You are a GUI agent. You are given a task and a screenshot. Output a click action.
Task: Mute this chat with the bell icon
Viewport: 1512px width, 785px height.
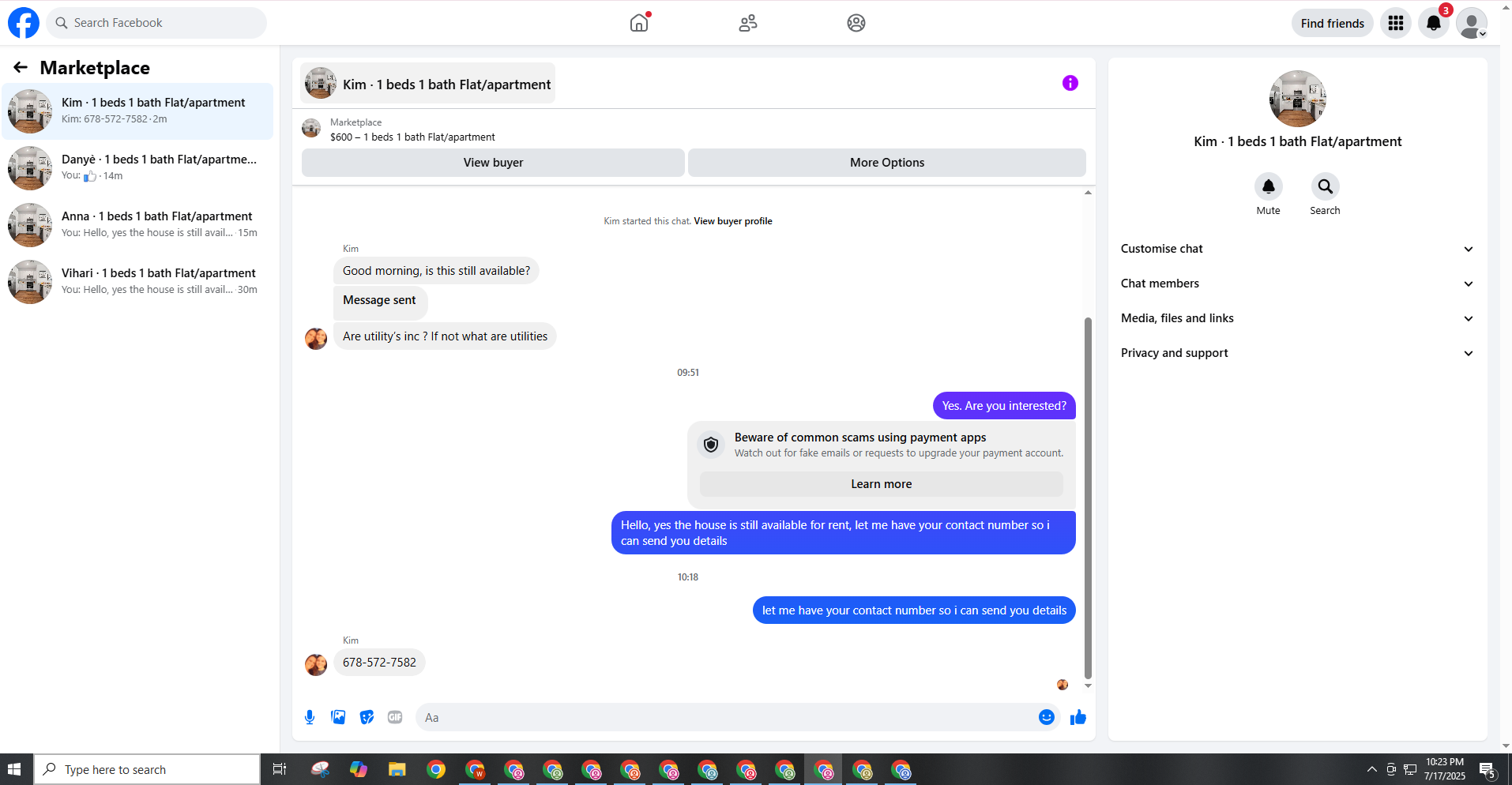(x=1269, y=186)
